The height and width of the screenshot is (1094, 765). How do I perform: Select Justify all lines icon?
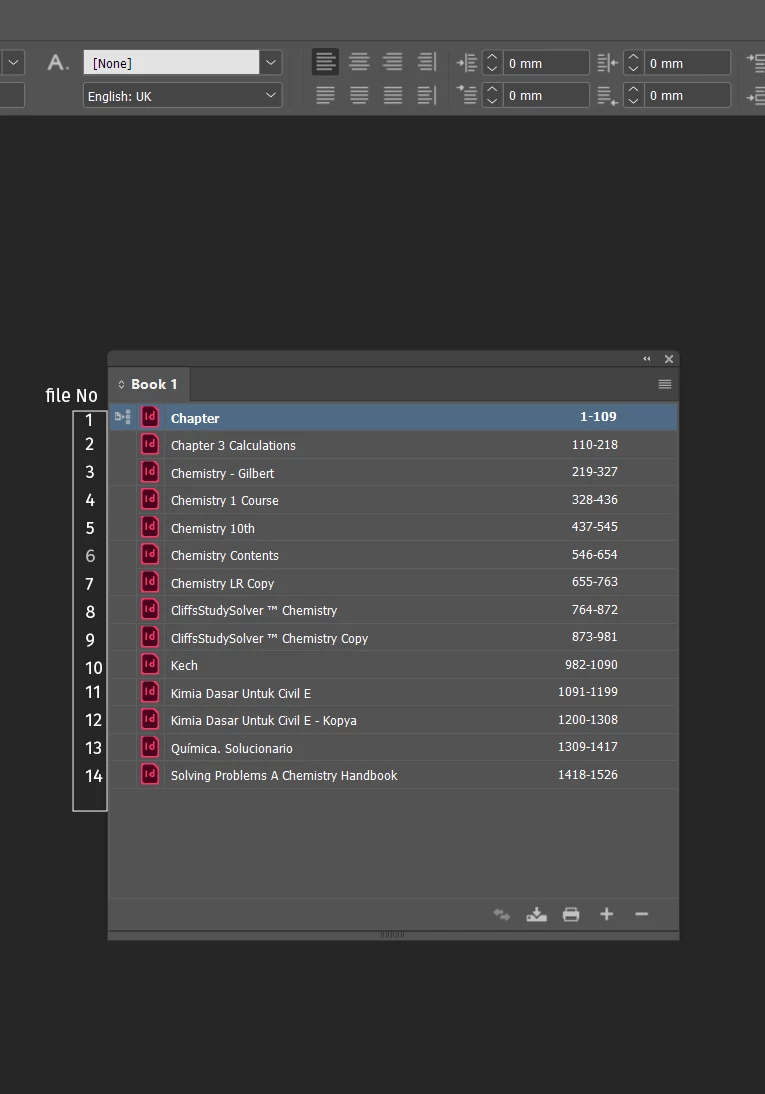(x=392, y=95)
